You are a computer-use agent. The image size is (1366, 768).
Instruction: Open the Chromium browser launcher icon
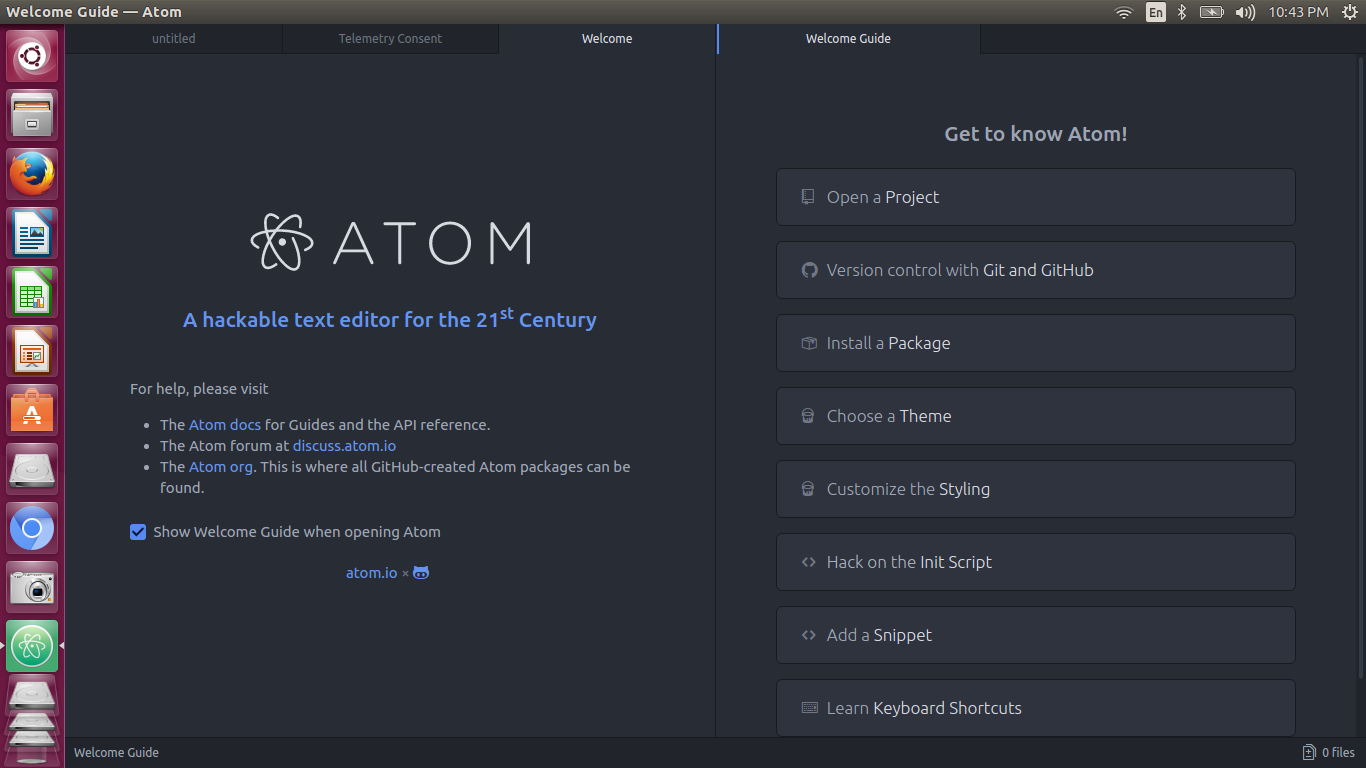click(x=32, y=528)
